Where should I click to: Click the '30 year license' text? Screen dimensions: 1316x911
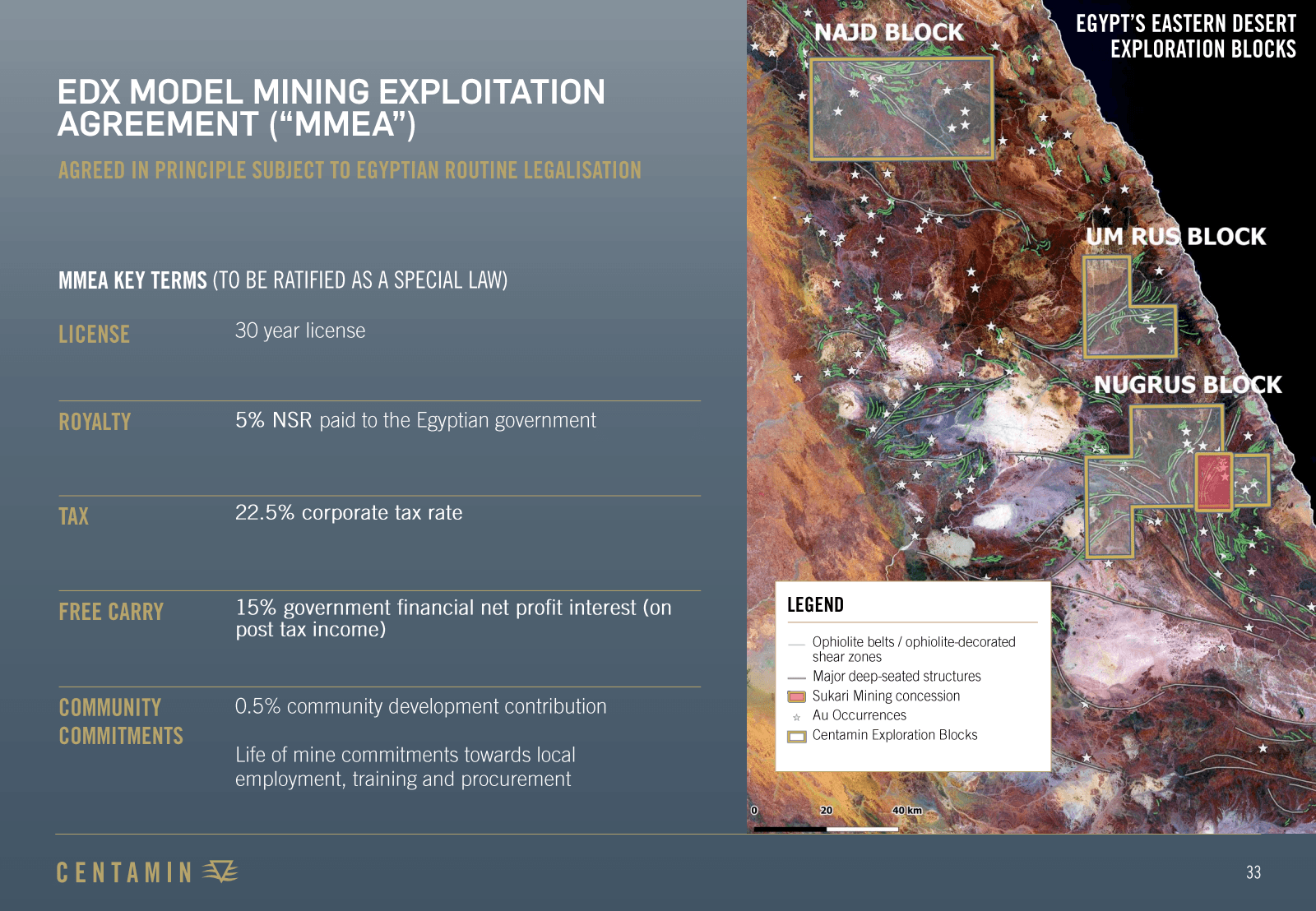pyautogui.click(x=300, y=331)
